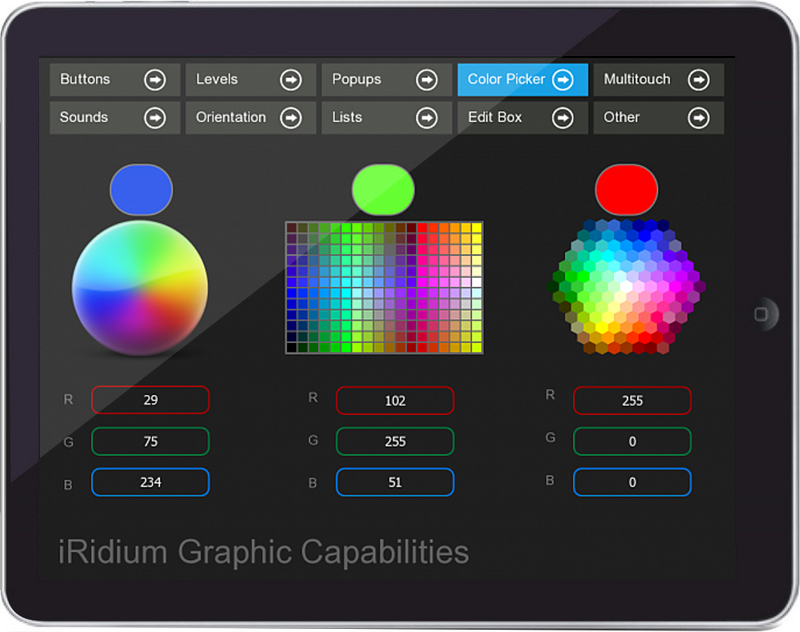Click the arrow icon beside Sounds
The width and height of the screenshot is (800, 632).
(x=154, y=118)
